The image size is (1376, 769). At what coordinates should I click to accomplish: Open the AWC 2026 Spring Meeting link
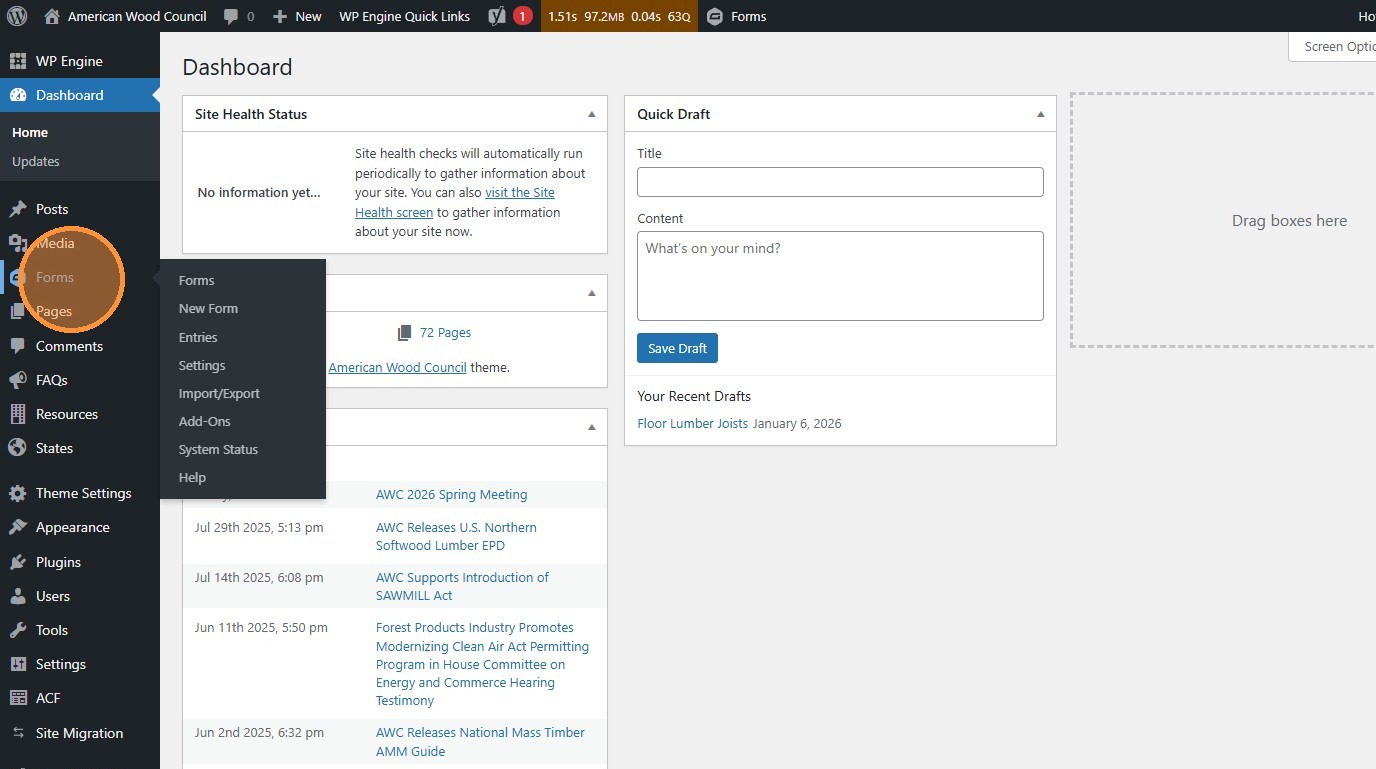(451, 494)
